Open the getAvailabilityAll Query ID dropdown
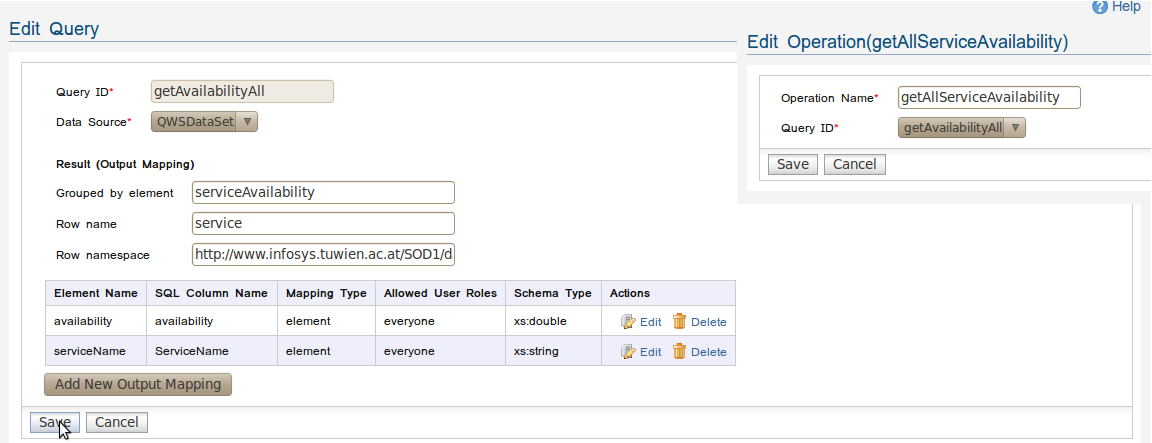 point(962,128)
